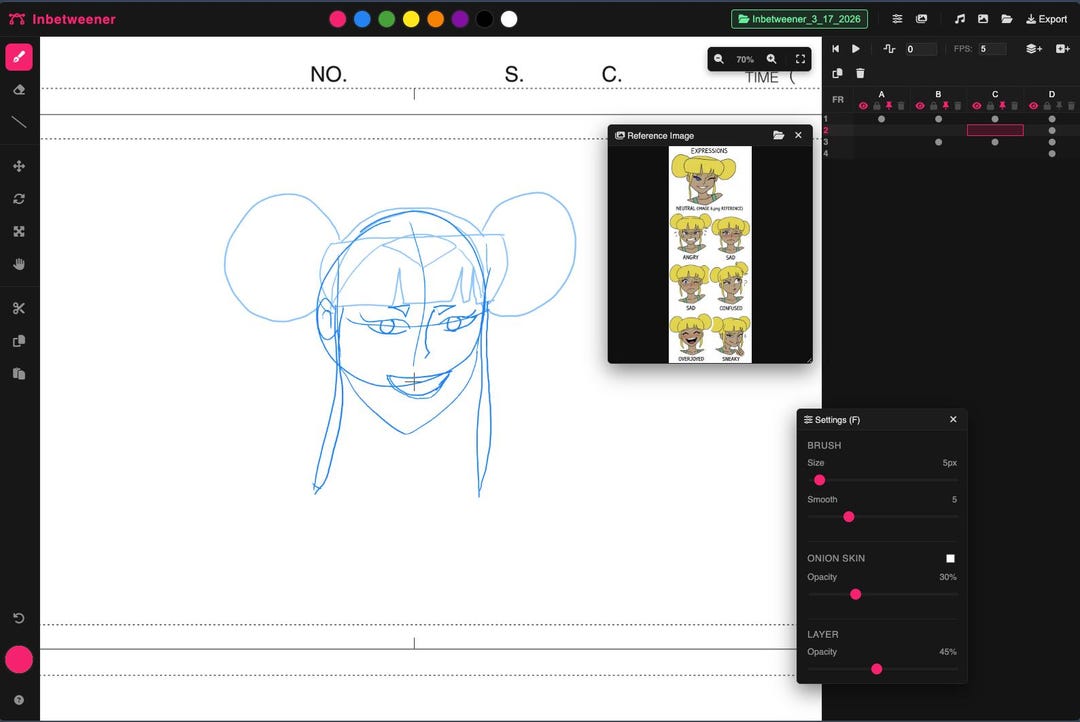This screenshot has width=1080, height=722.
Task: Click the undo arrow icon
Action: pyautogui.click(x=19, y=618)
